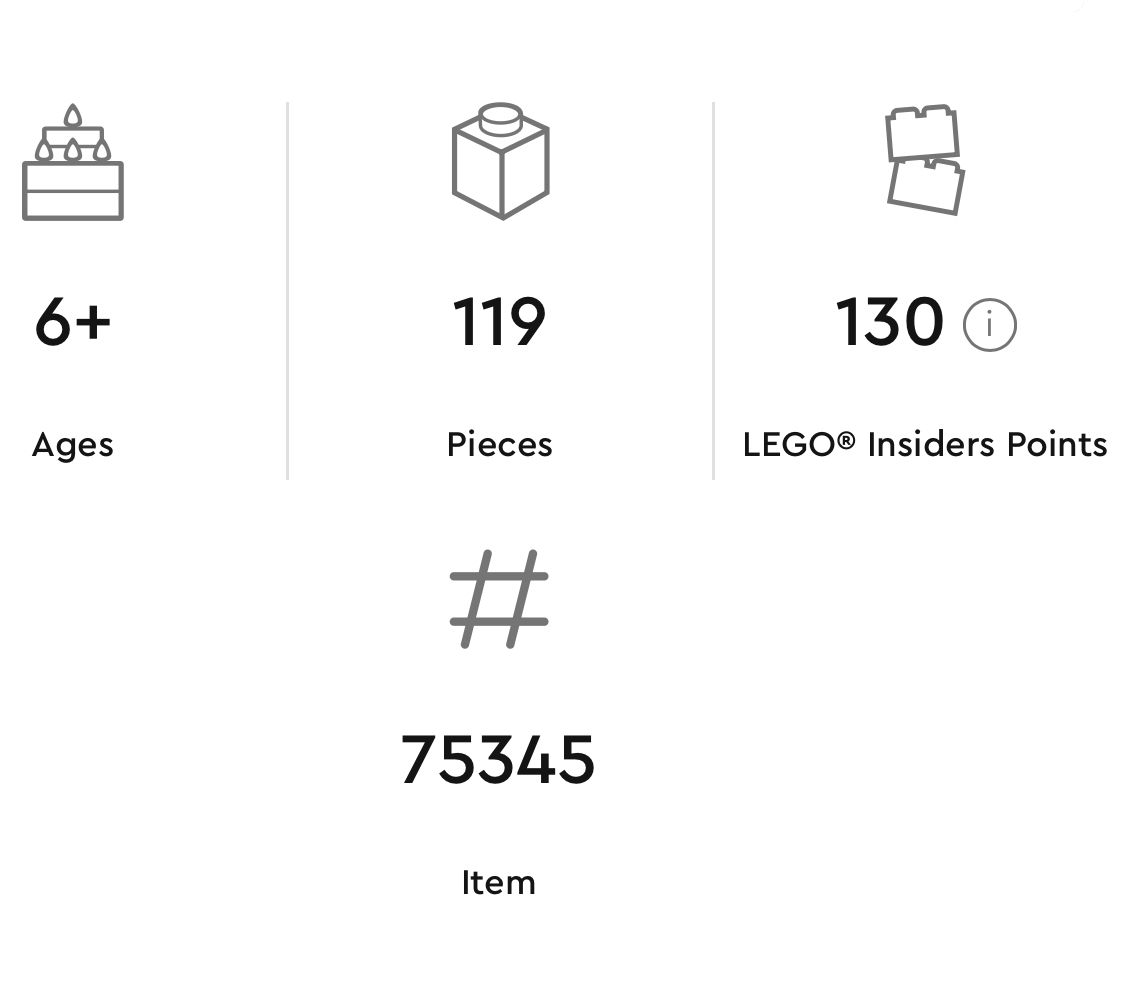Click the hash symbol Item icon
The width and height of the screenshot is (1144, 981).
499,599
